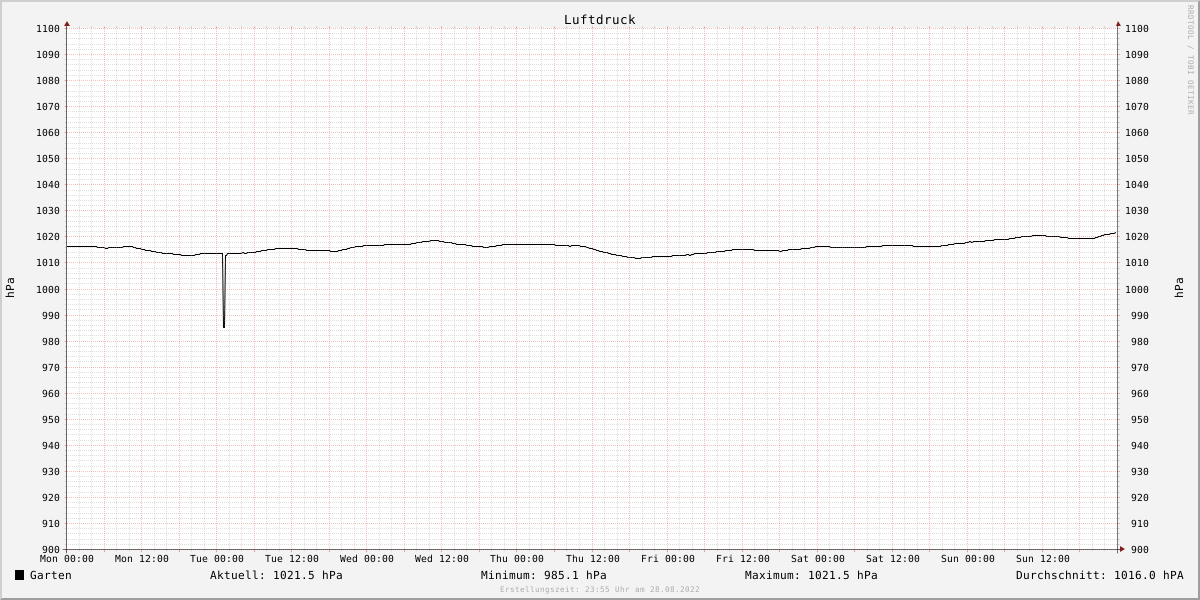Click the 'Wed 00:00' time axis label
1200x600 pixels.
pyautogui.click(x=367, y=559)
